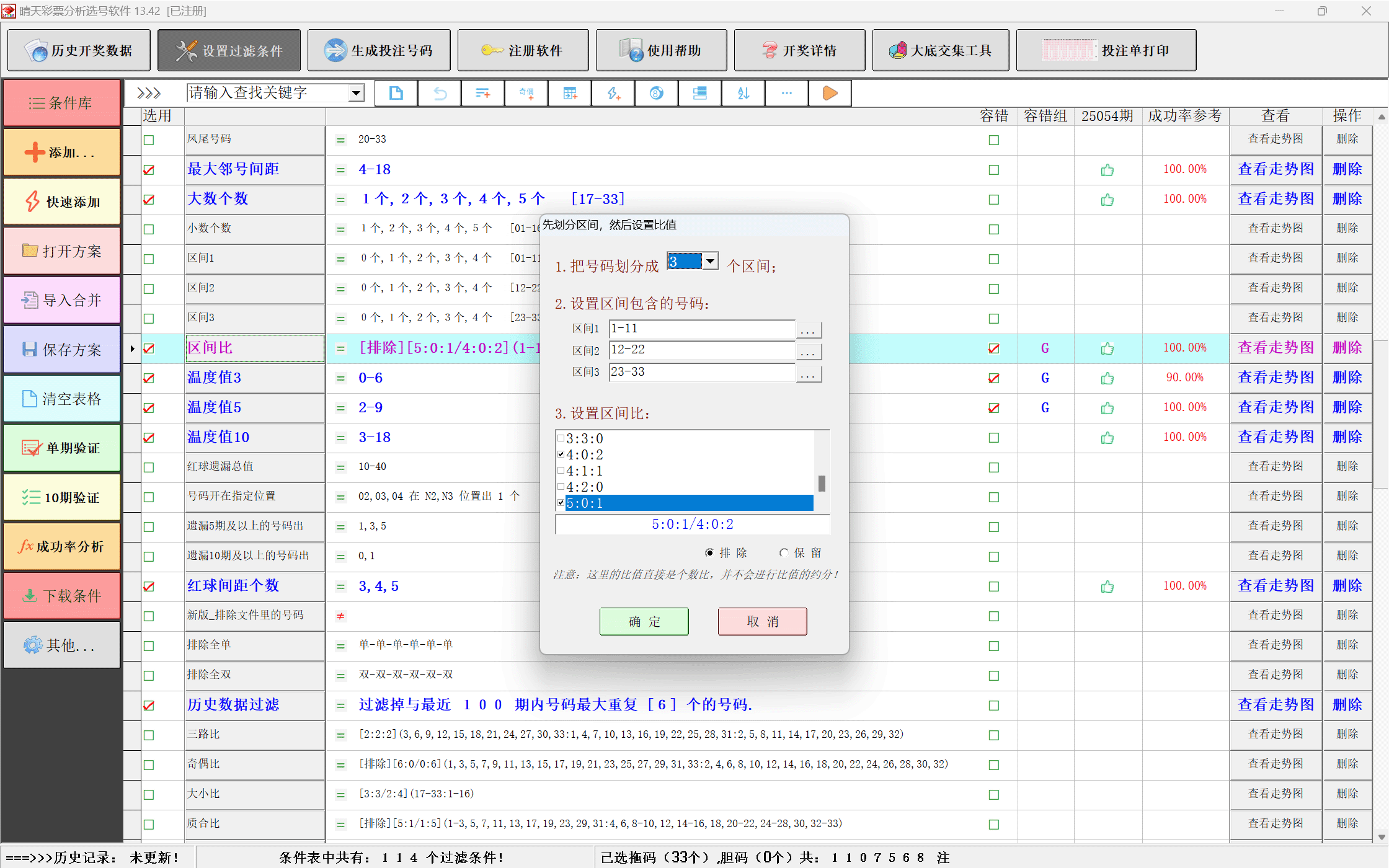Click the number 8 ball icon

pyautogui.click(x=657, y=94)
